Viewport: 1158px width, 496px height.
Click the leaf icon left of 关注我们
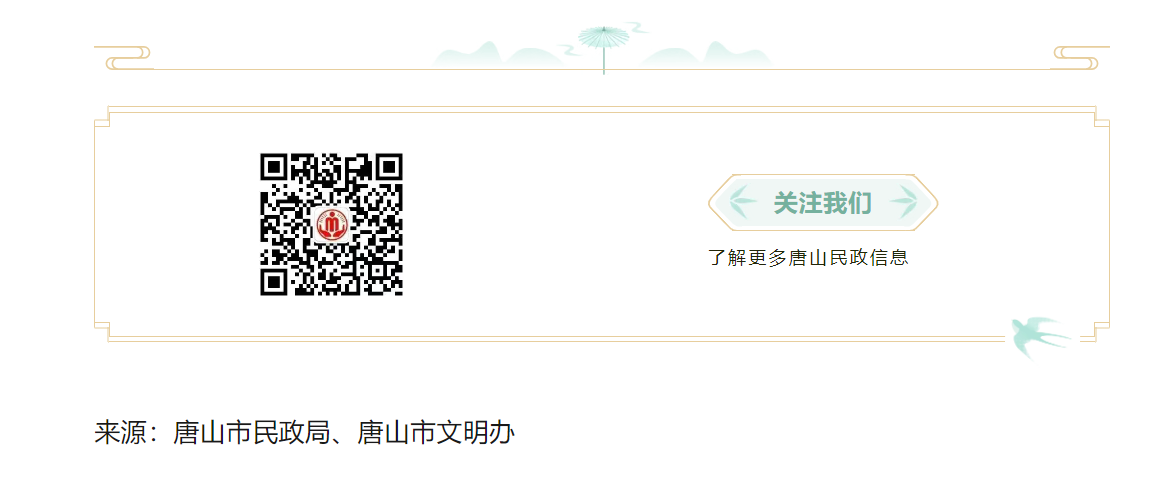click(x=743, y=202)
